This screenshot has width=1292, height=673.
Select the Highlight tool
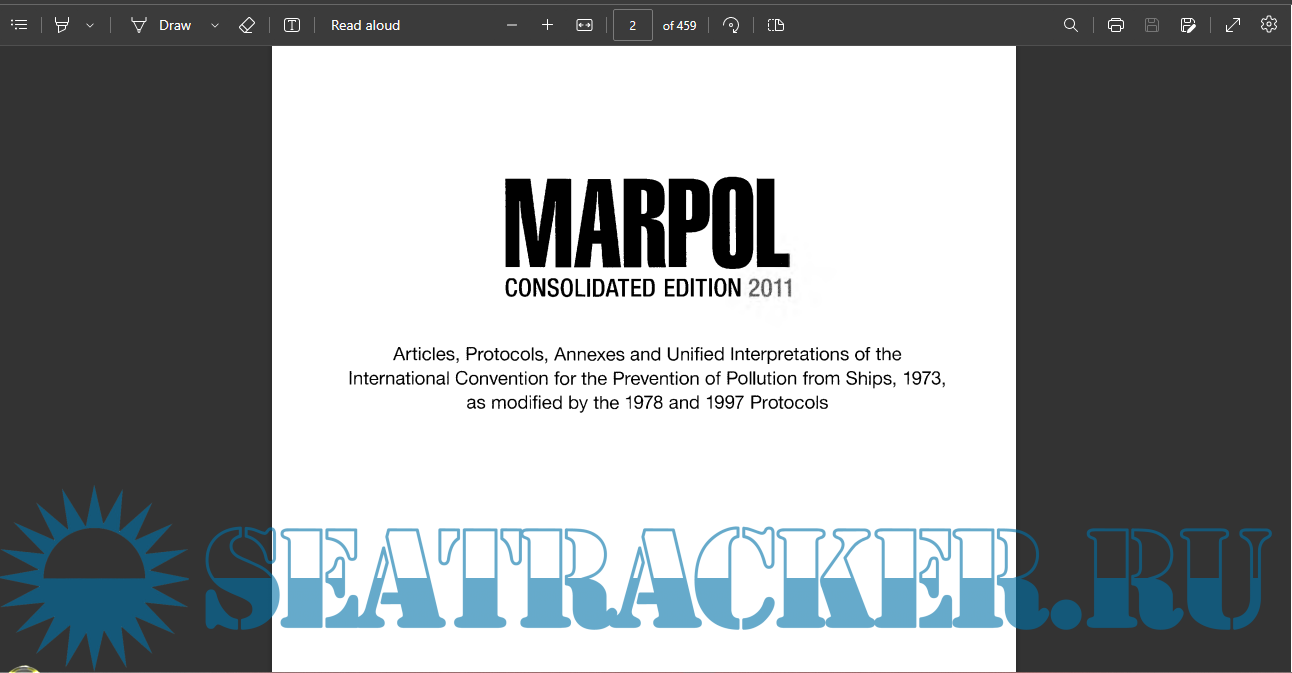point(62,25)
